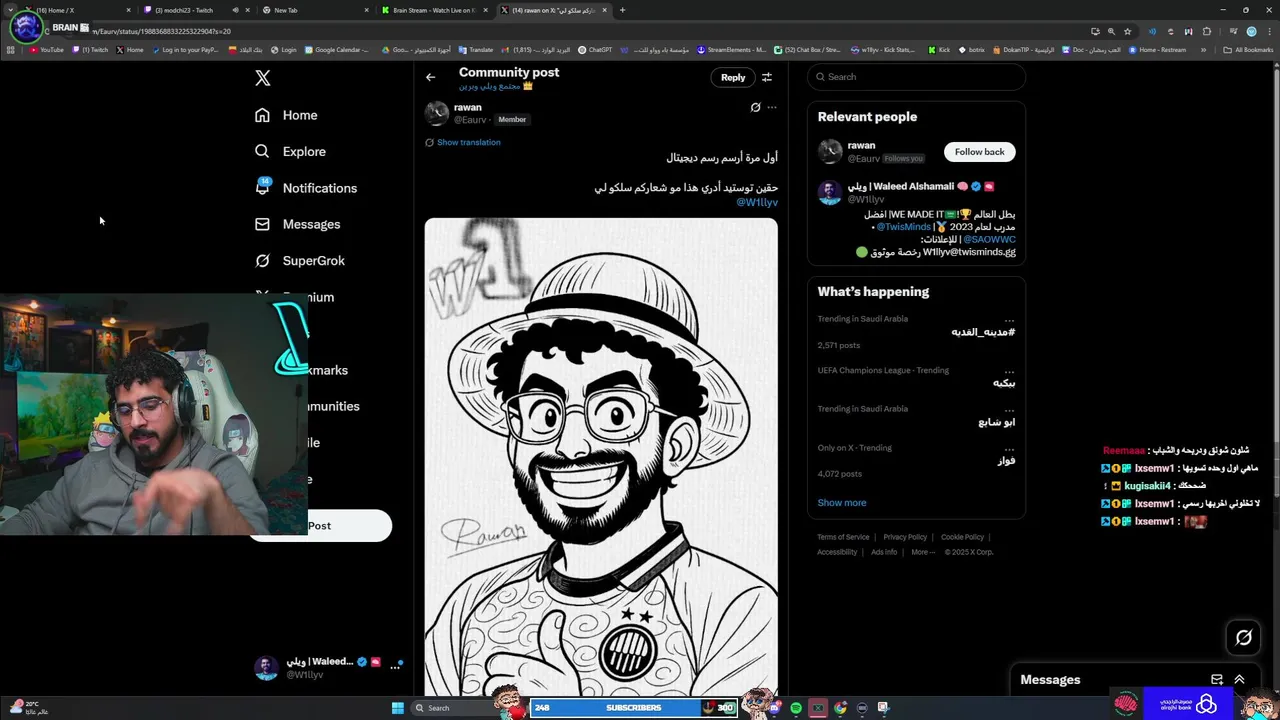
Task: Open Explore page
Action: (290, 152)
